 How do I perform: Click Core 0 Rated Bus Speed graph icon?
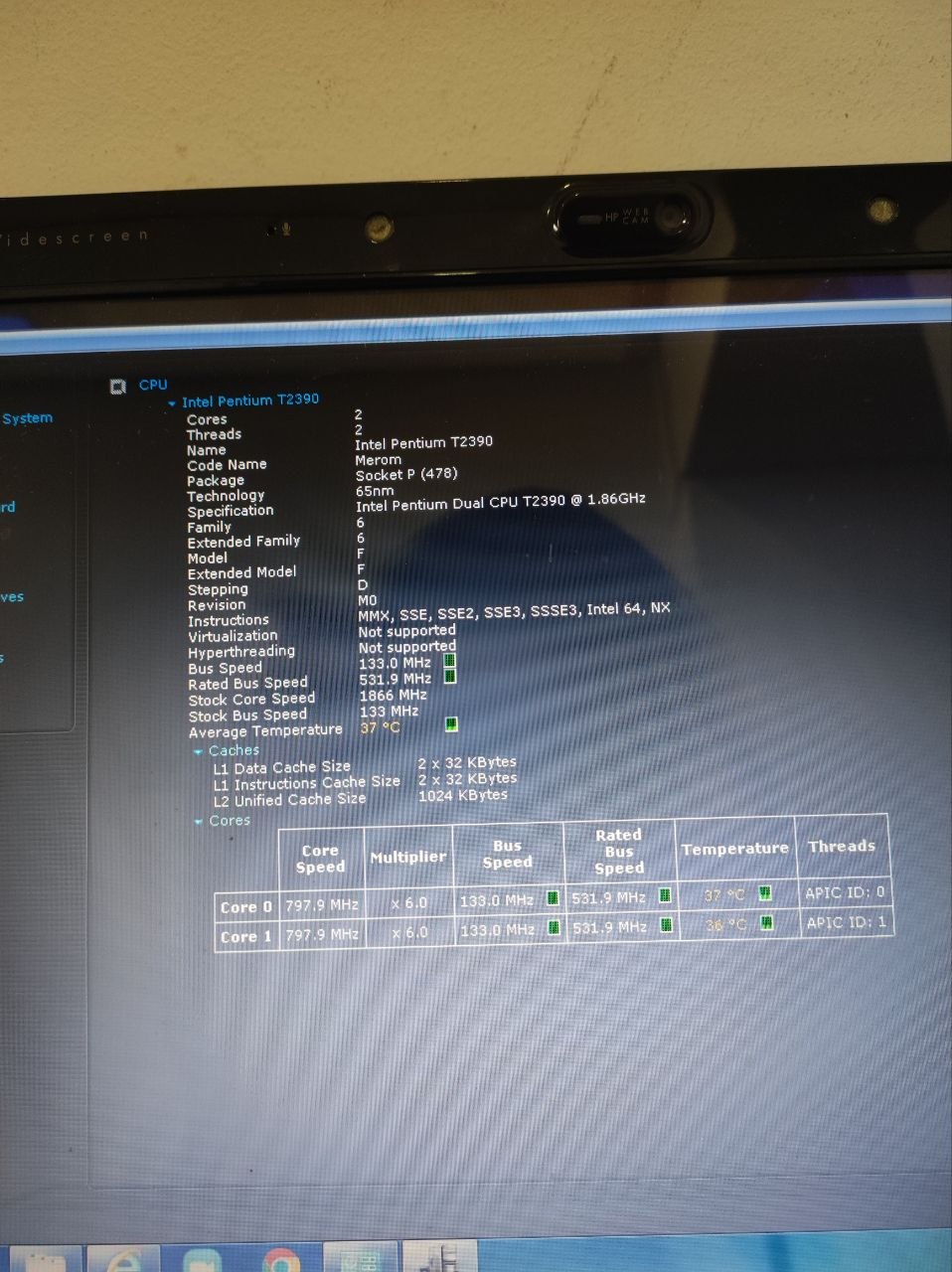point(665,896)
